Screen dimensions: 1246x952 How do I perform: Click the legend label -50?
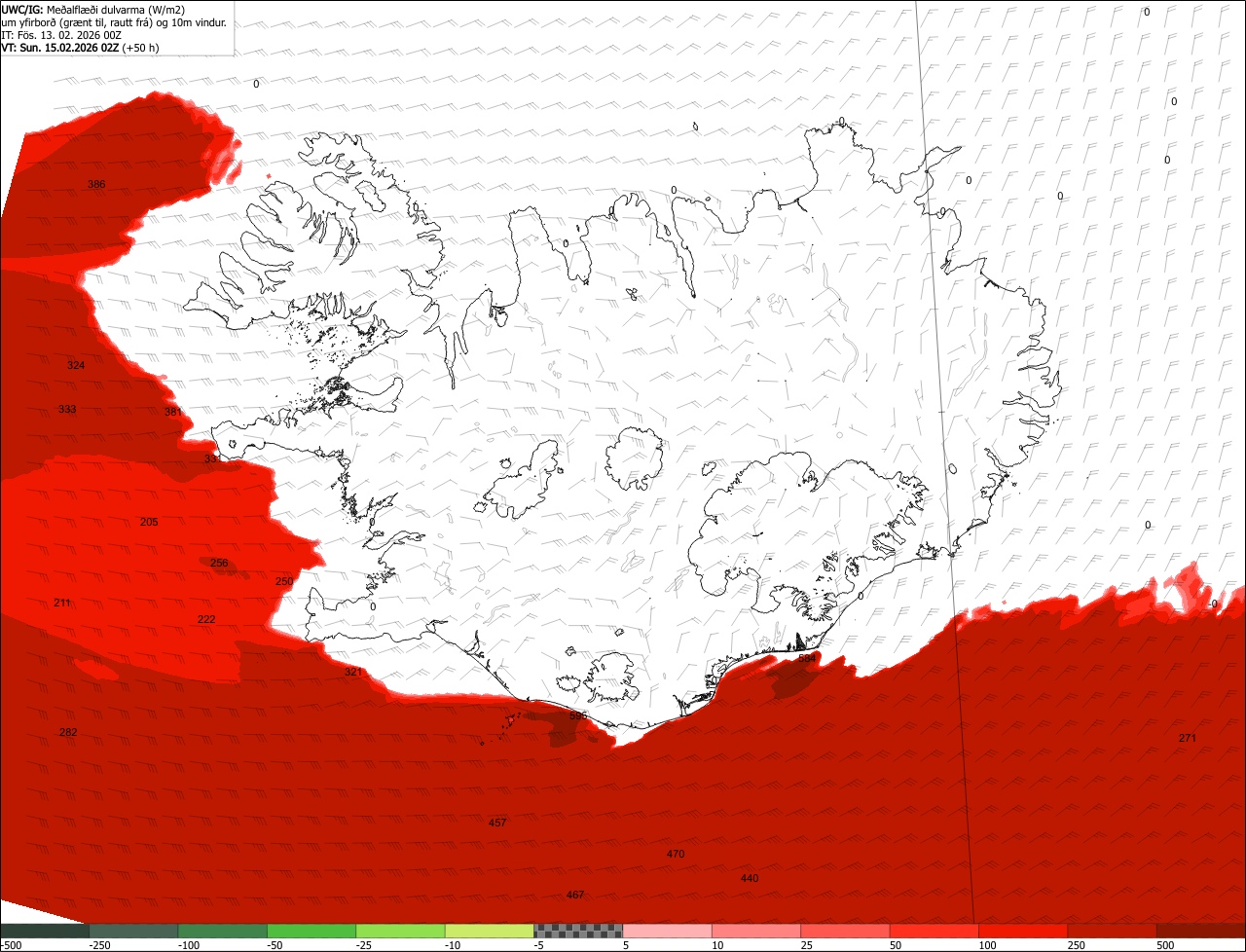pyautogui.click(x=276, y=945)
